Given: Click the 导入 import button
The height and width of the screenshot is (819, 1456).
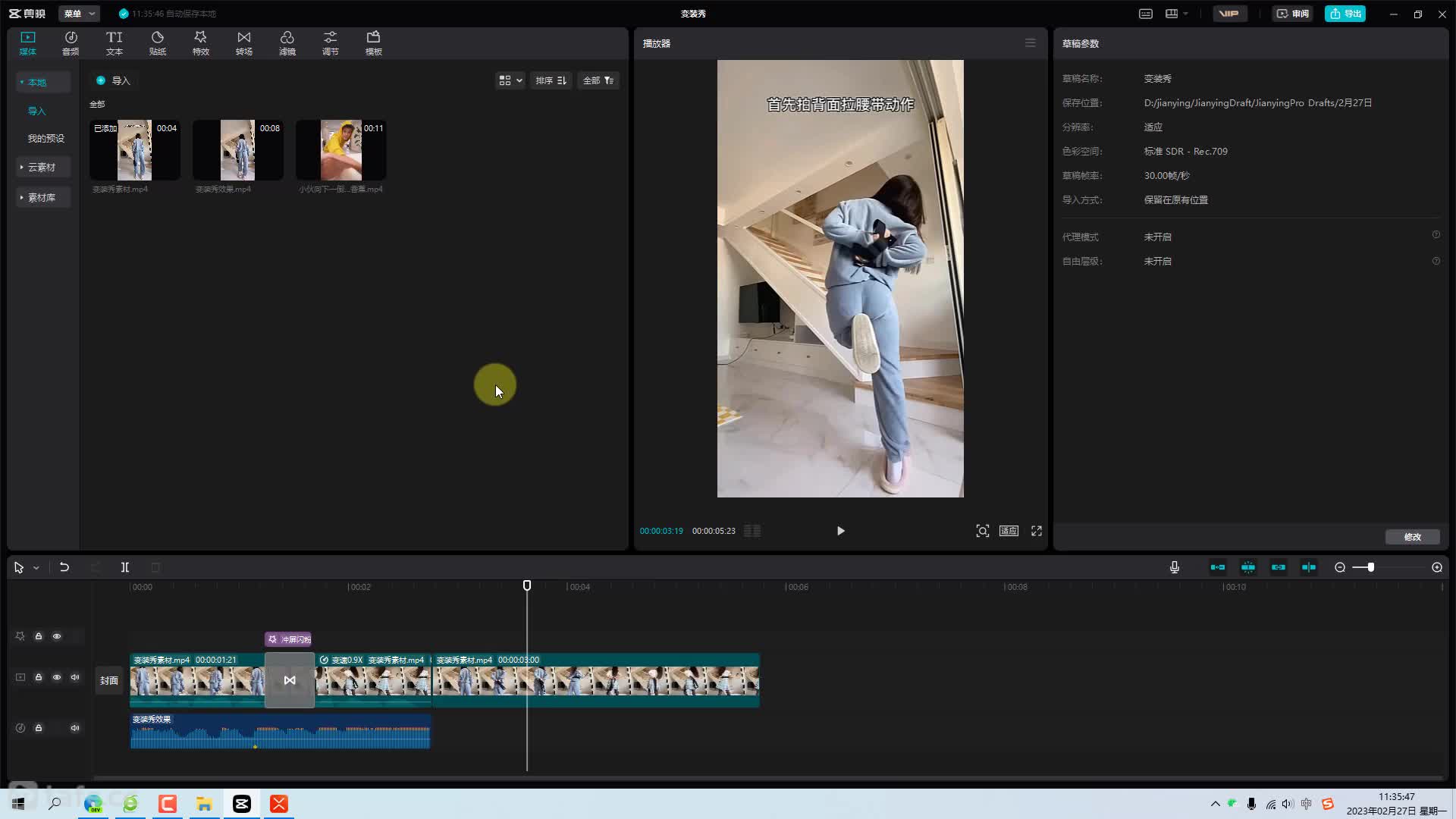Looking at the screenshot, I should pos(113,80).
